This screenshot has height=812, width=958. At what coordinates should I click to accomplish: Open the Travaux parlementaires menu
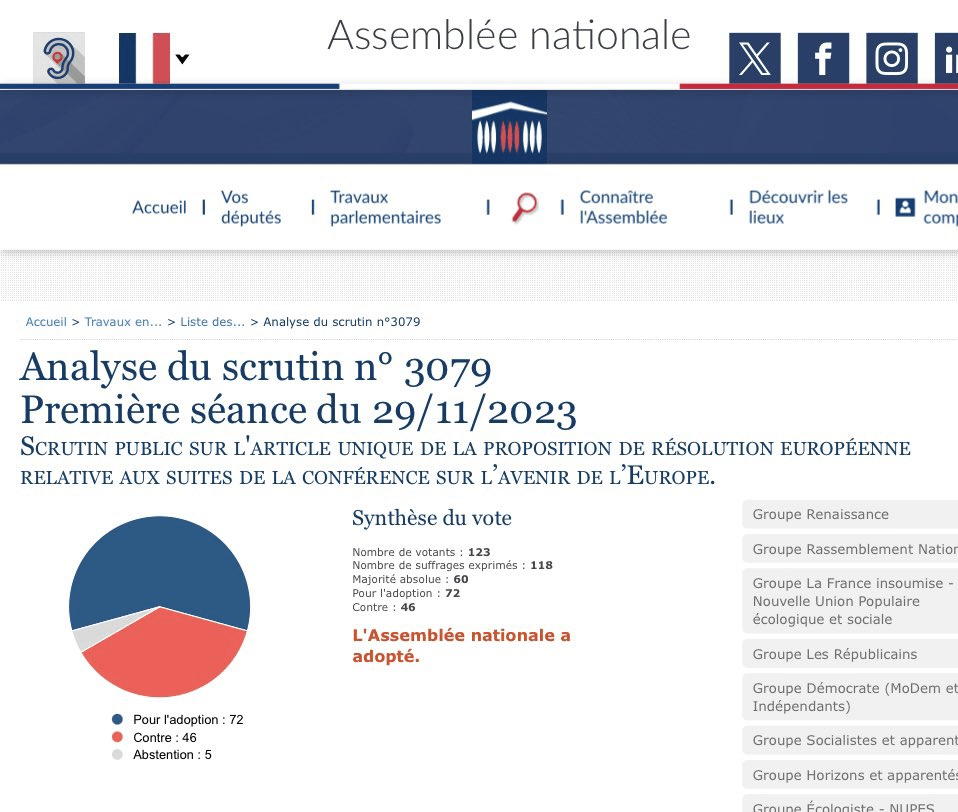385,207
